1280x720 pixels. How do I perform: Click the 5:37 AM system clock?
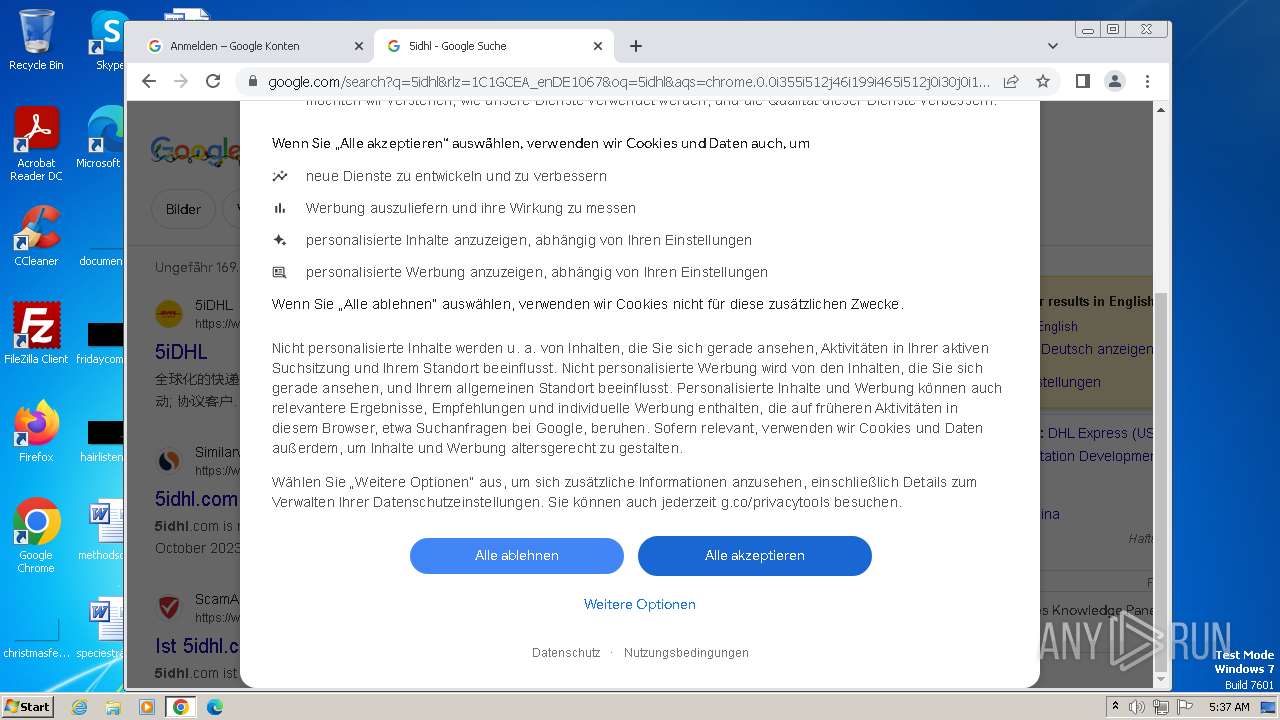tap(1229, 707)
